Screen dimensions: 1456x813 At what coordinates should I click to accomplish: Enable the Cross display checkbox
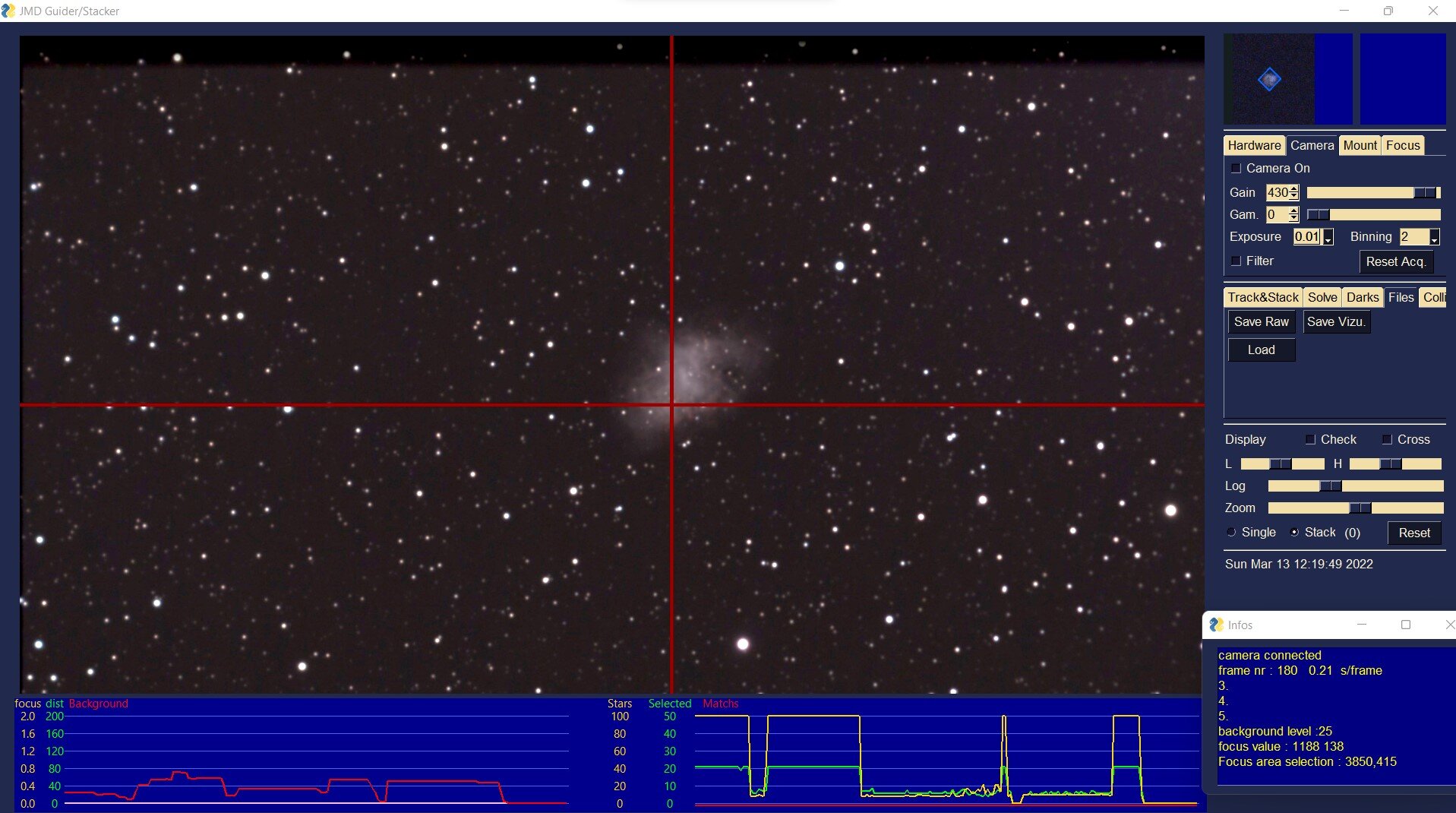click(x=1387, y=439)
